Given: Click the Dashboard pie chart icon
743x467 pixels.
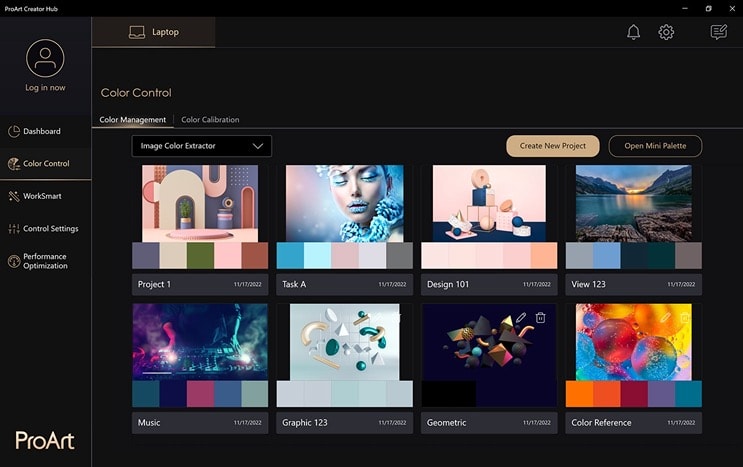Looking at the screenshot, I should (14, 131).
